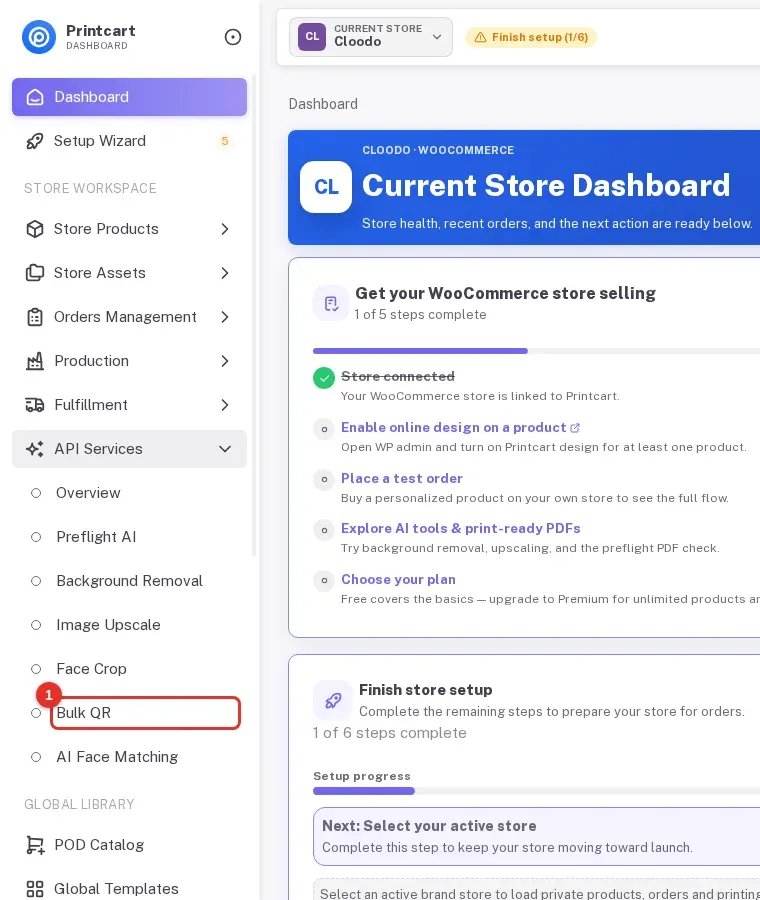Open Background Removal menu item
Image resolution: width=760 pixels, height=900 pixels.
pos(130,581)
